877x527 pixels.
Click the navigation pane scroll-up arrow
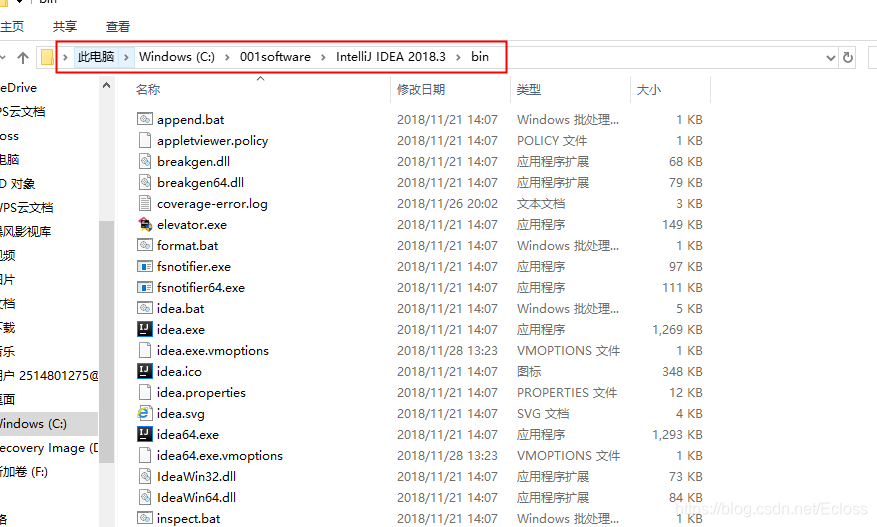pos(106,86)
